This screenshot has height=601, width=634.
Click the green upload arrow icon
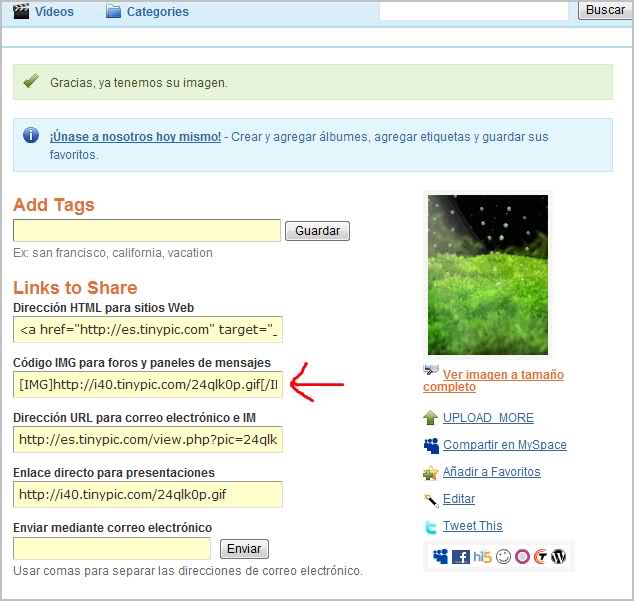tap(431, 418)
